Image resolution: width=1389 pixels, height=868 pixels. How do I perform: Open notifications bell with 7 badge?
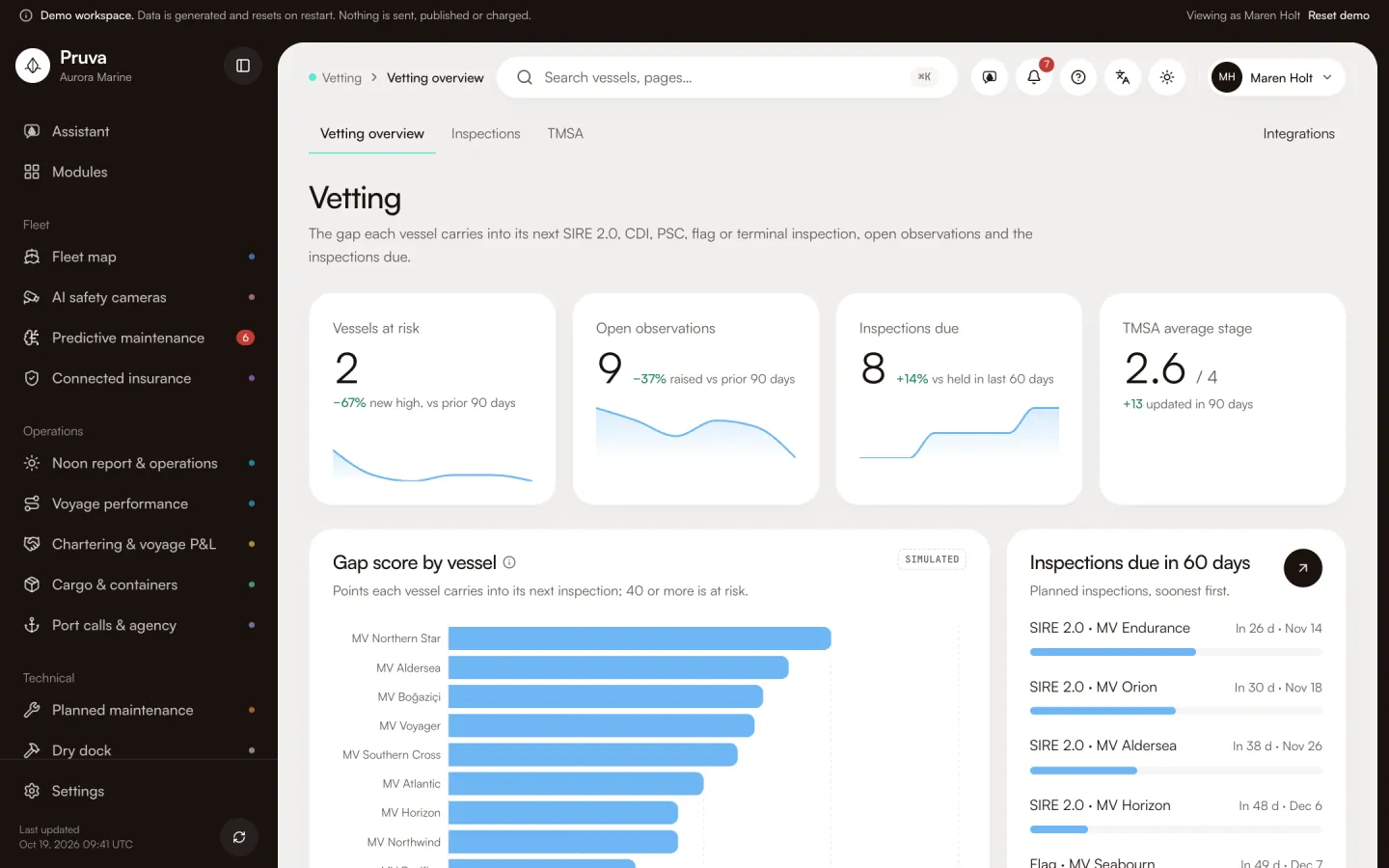tap(1034, 77)
